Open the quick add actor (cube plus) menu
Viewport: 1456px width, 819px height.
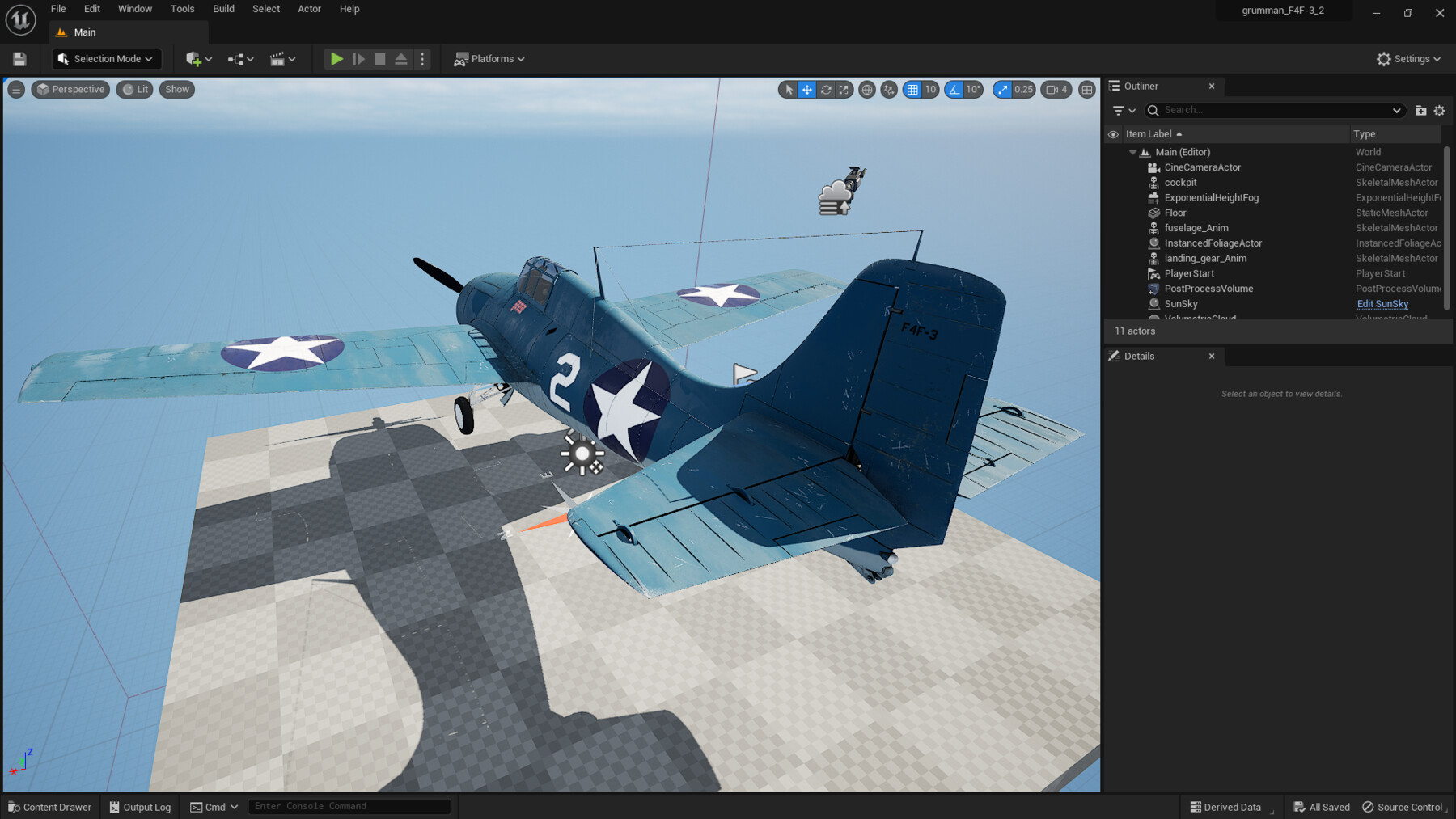[x=198, y=59]
